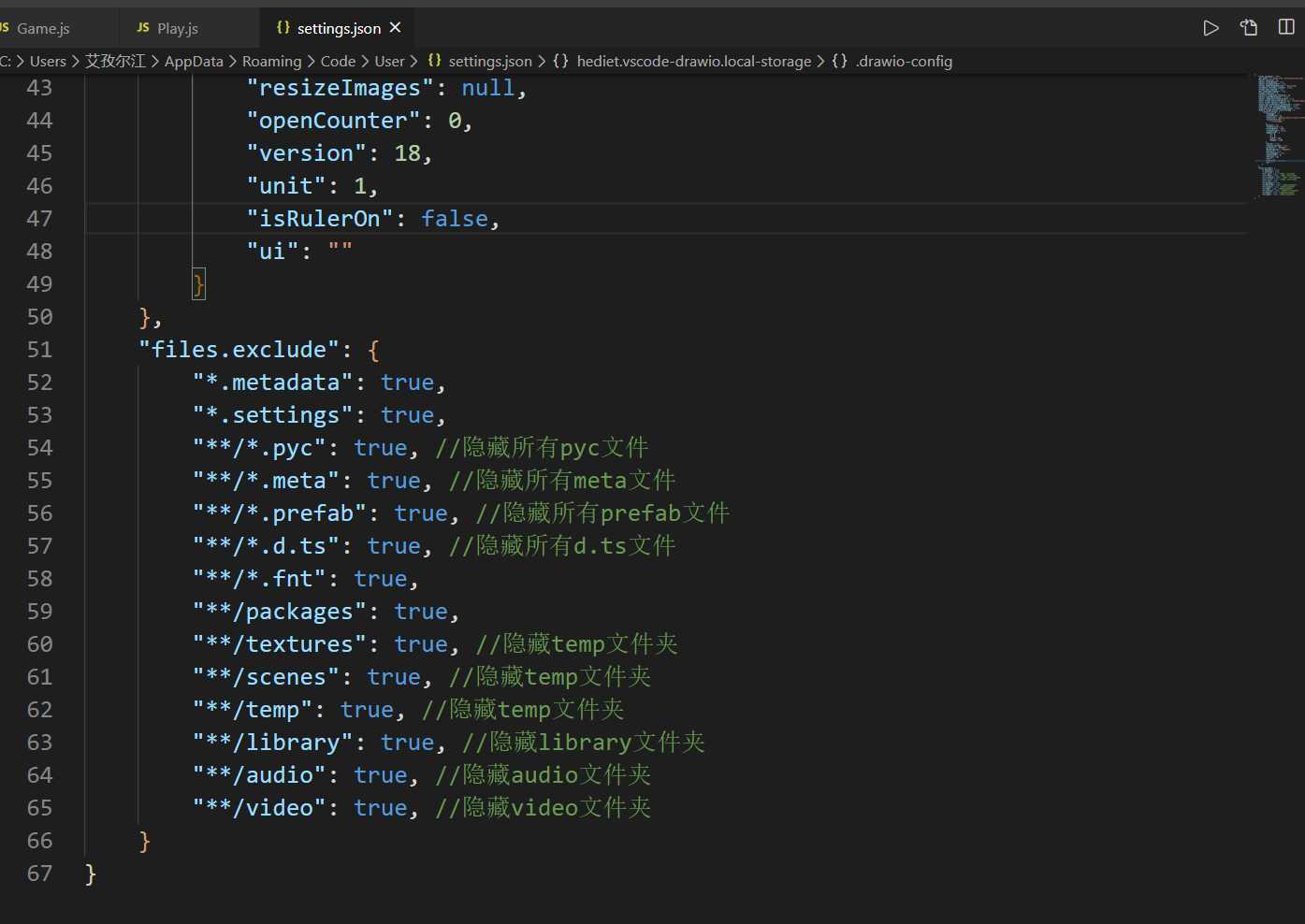
Task: Run the file with the play icon
Action: [x=1211, y=28]
